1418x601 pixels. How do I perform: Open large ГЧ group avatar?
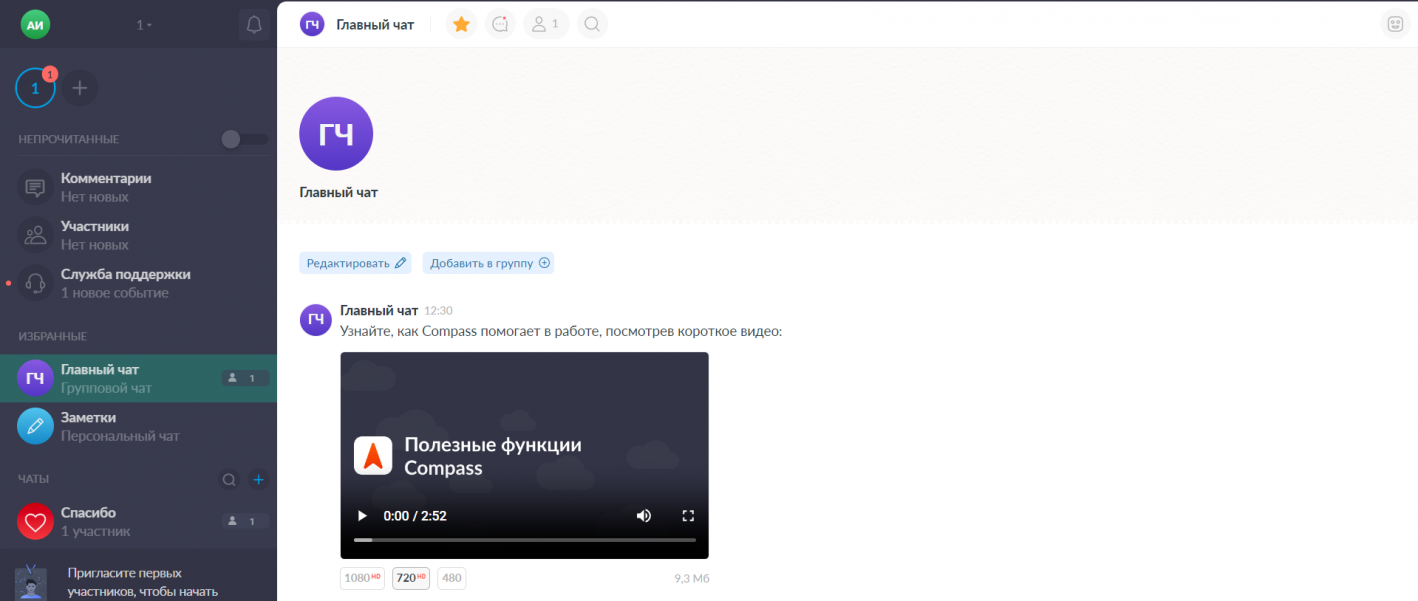pos(336,134)
